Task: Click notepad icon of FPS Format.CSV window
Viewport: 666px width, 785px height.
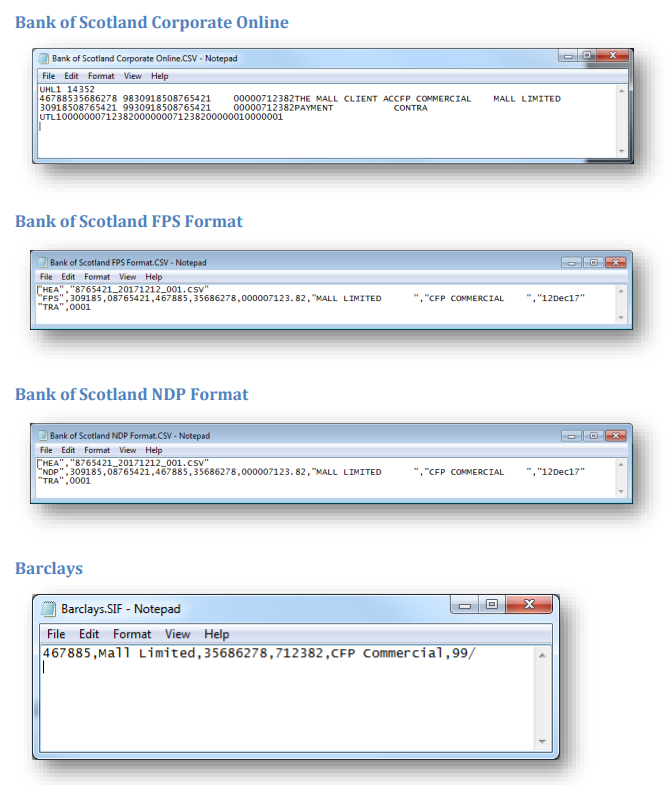Action: click(43, 262)
